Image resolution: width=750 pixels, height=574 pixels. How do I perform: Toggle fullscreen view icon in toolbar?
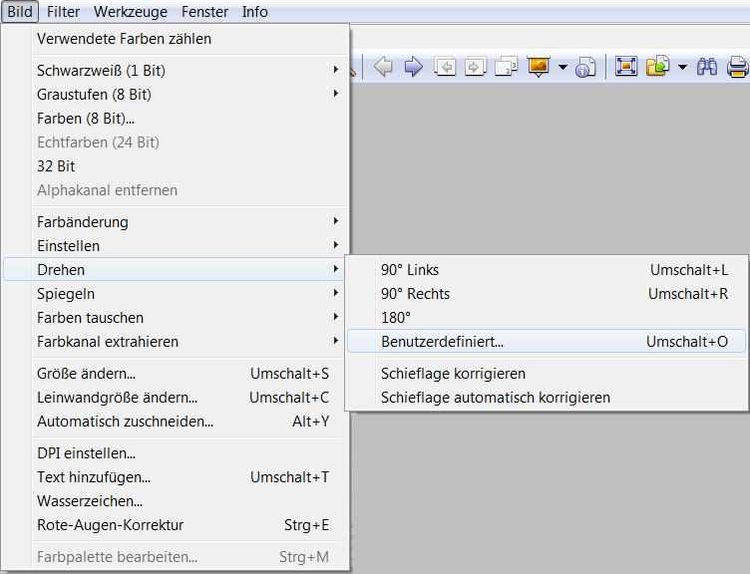[x=626, y=66]
